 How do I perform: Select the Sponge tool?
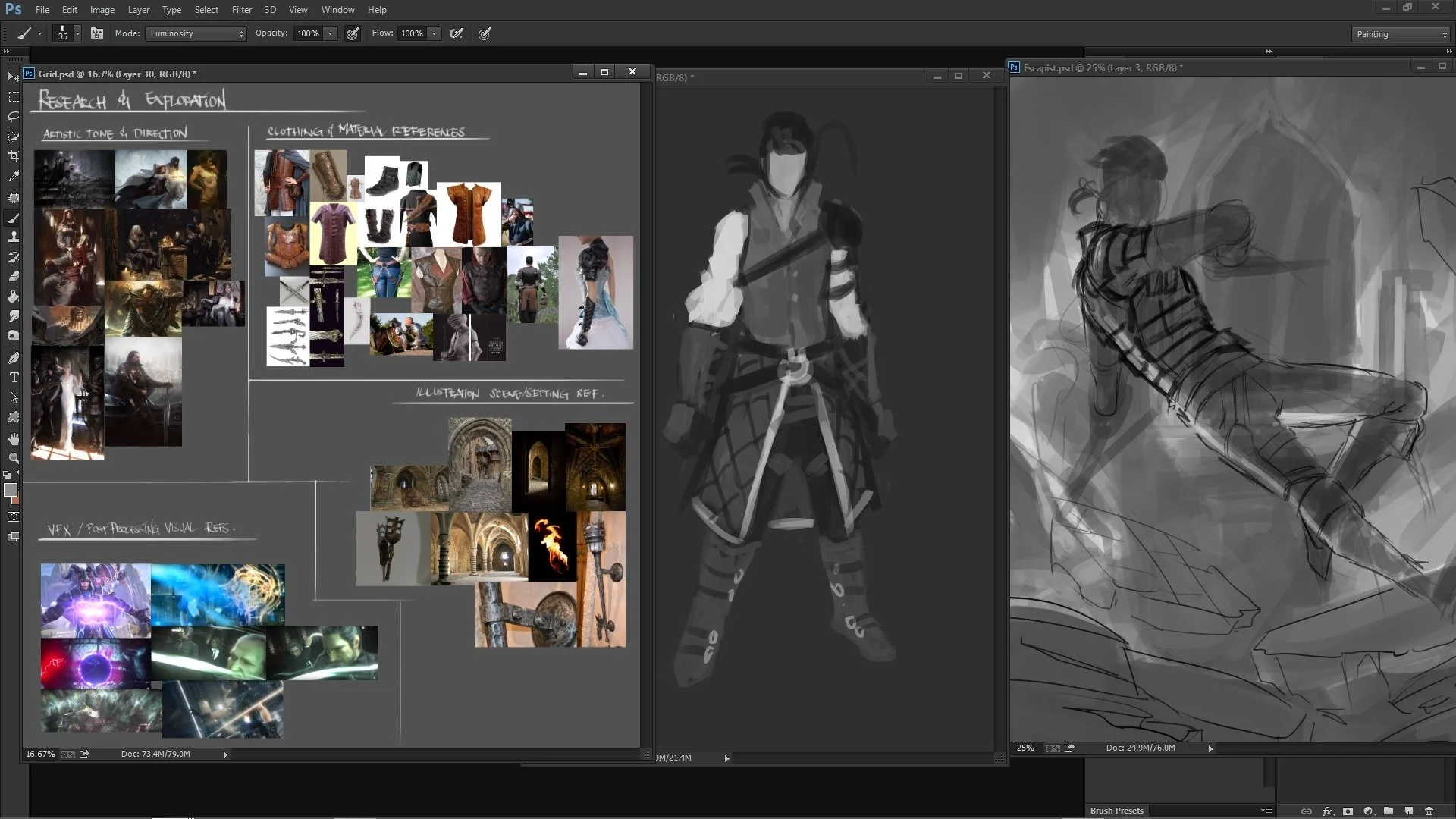[x=13, y=336]
